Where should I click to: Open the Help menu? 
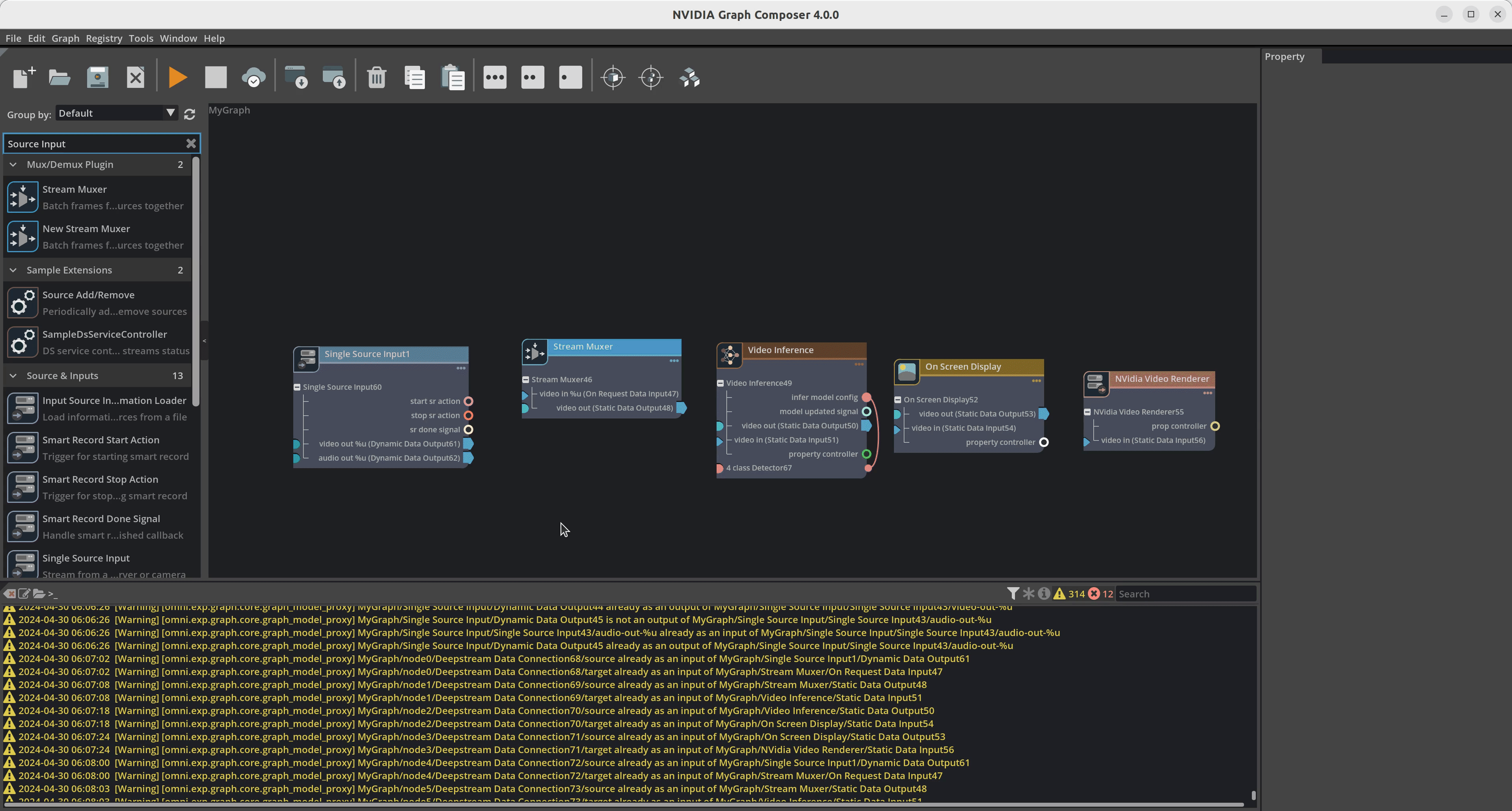(x=214, y=38)
